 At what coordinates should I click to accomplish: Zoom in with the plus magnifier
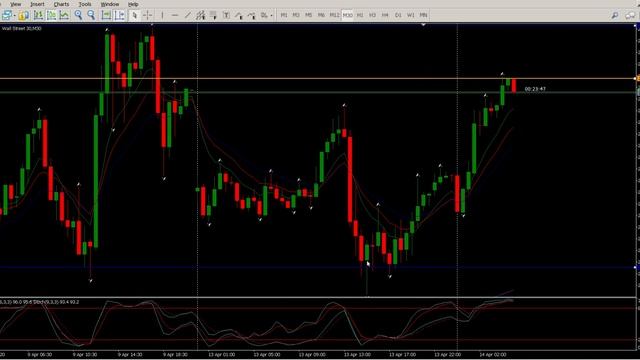78,16
